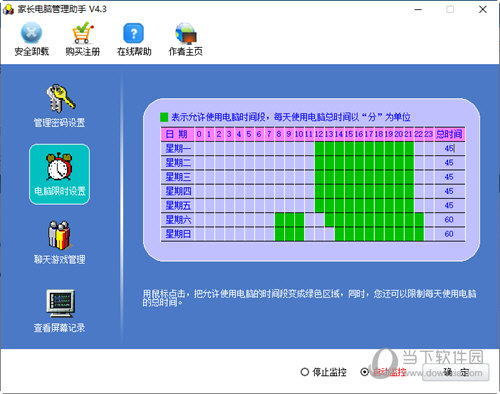
Task: Toggle 星期日 hour 9 green cell
Action: pyautogui.click(x=289, y=234)
